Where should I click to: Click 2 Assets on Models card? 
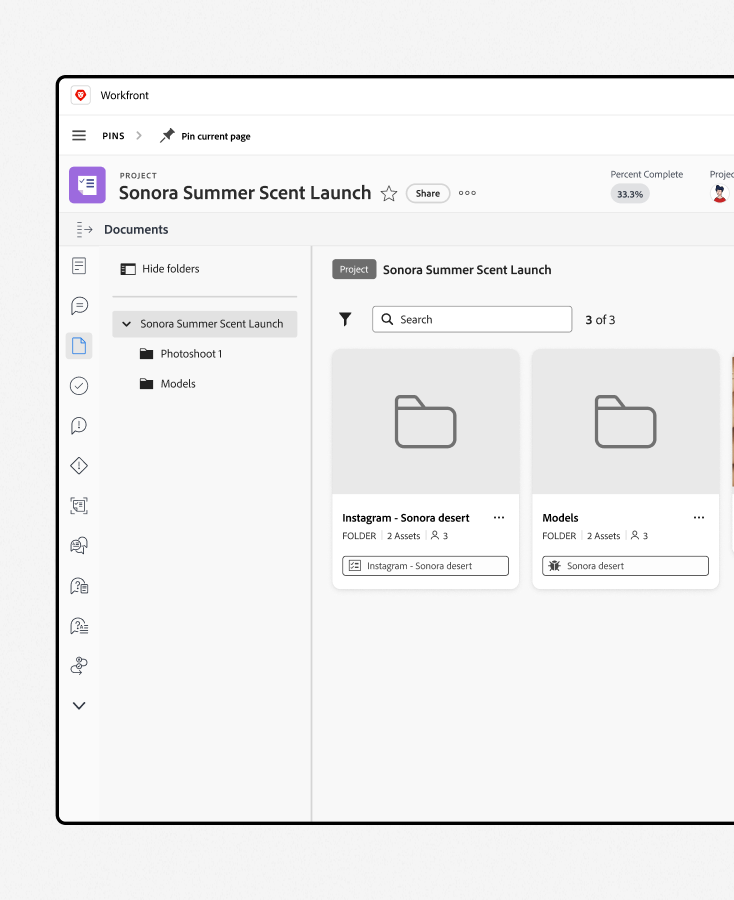(603, 536)
